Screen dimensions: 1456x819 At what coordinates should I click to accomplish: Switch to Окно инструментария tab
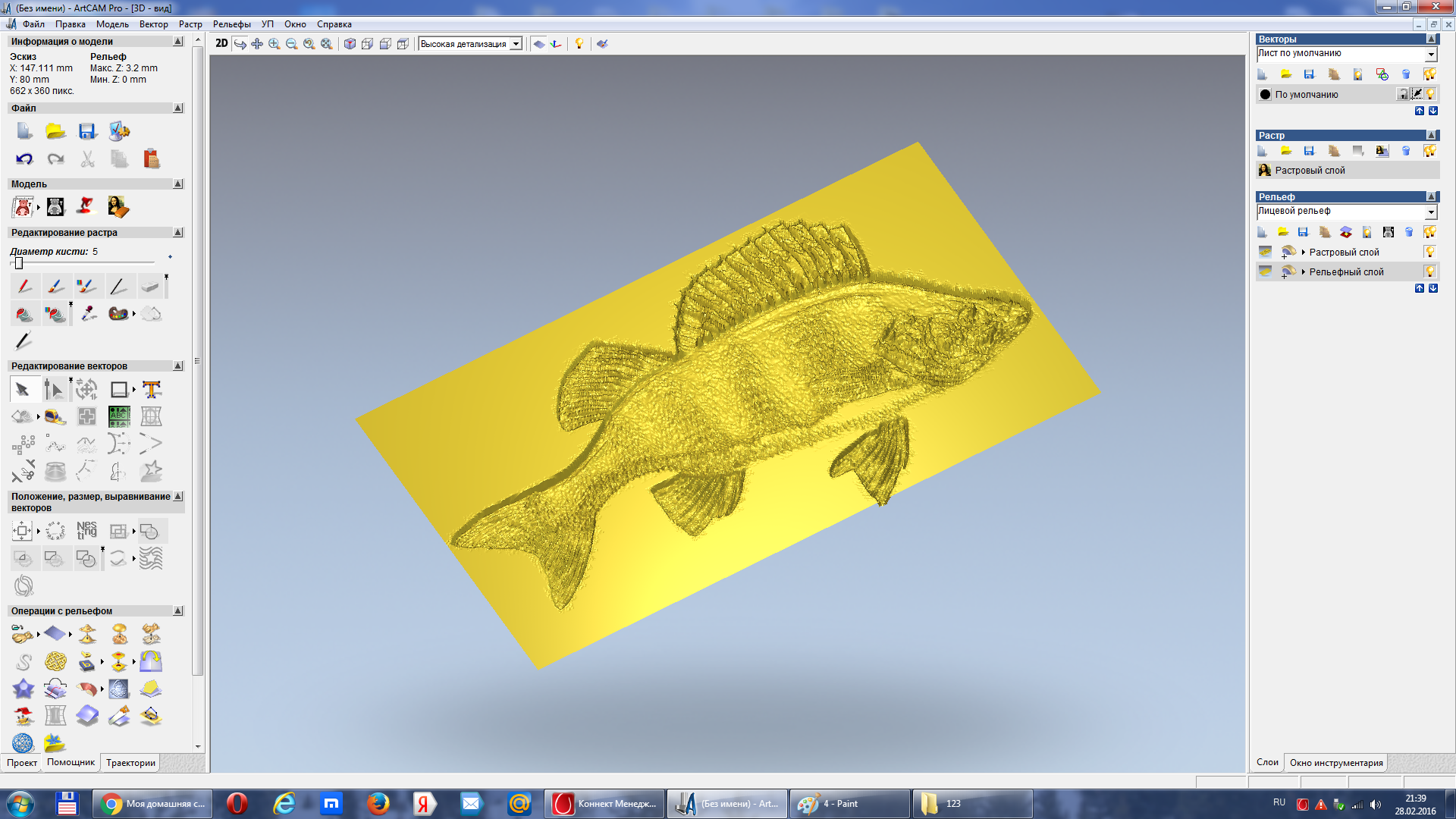pyautogui.click(x=1336, y=763)
